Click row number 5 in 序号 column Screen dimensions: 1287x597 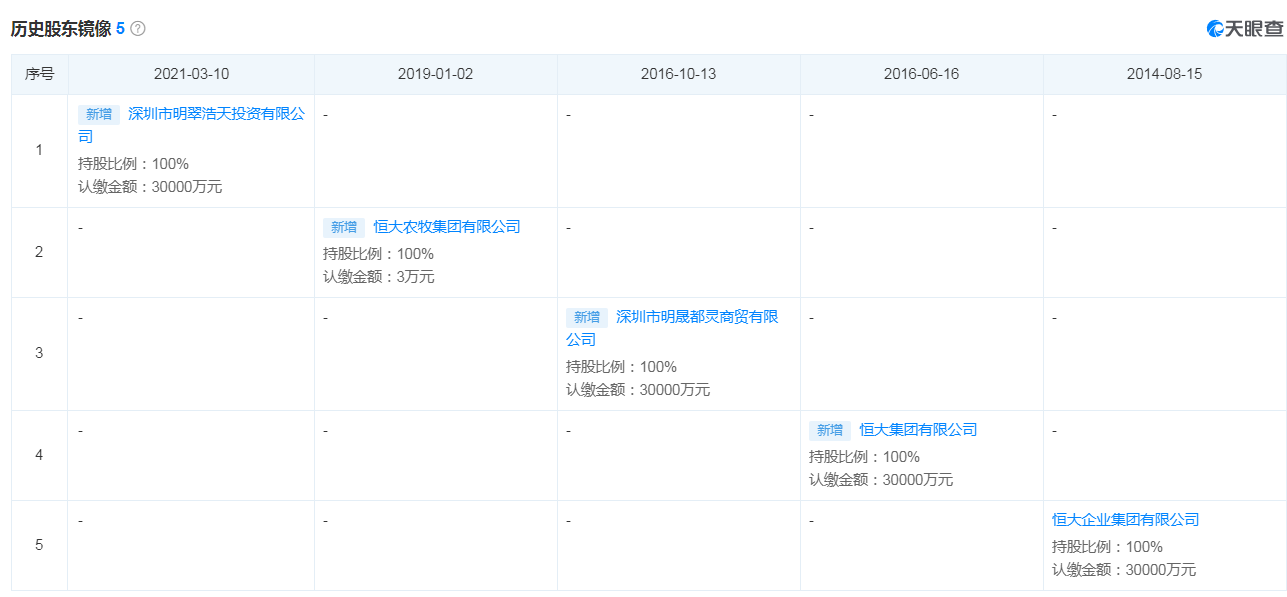tap(39, 545)
